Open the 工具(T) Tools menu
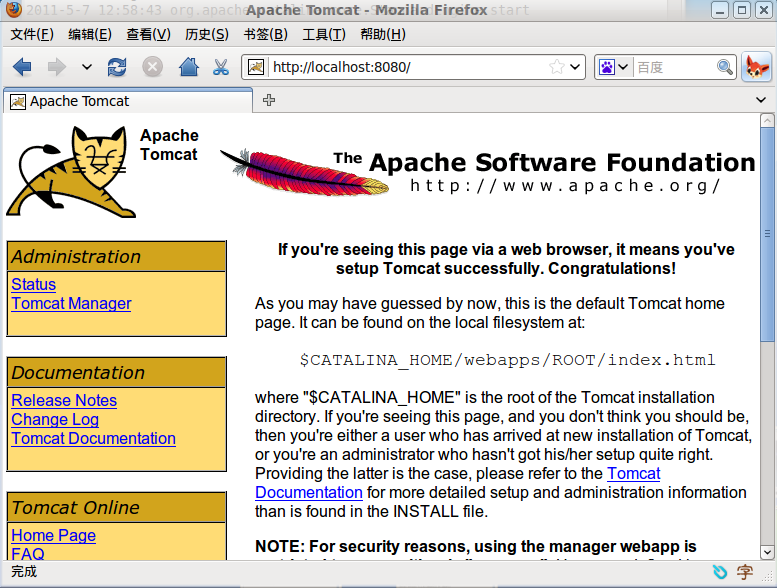This screenshot has width=777, height=588. [324, 34]
